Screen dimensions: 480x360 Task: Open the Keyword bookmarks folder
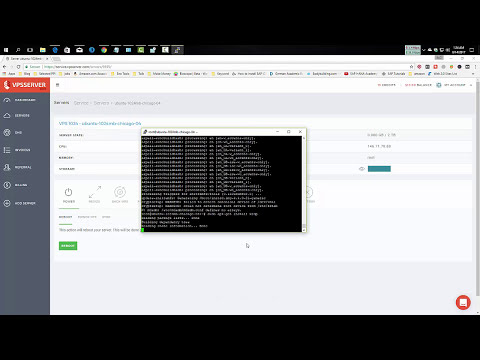click(220, 74)
